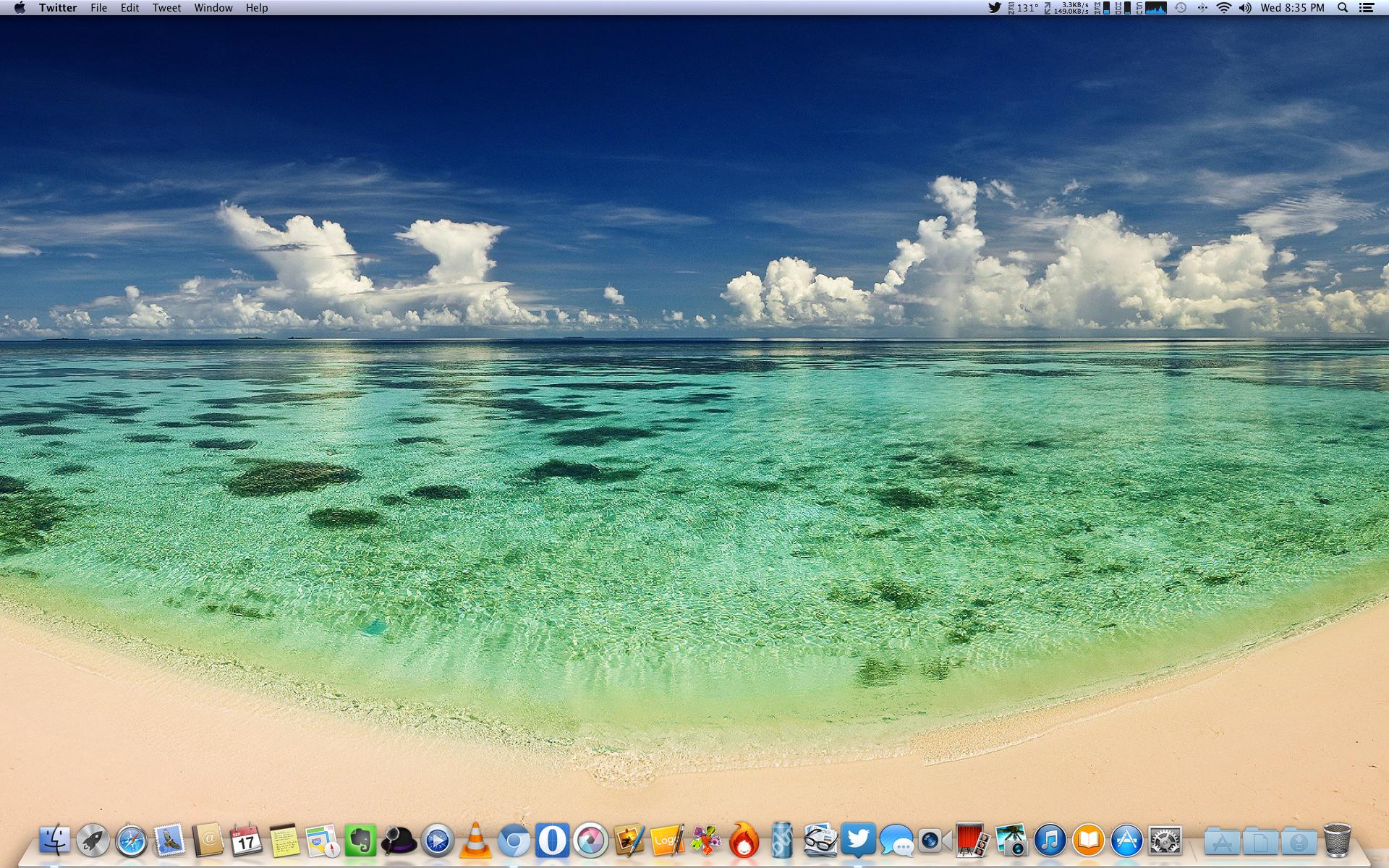Open the Wi-Fi status menu
1389x868 pixels.
pyautogui.click(x=1223, y=8)
